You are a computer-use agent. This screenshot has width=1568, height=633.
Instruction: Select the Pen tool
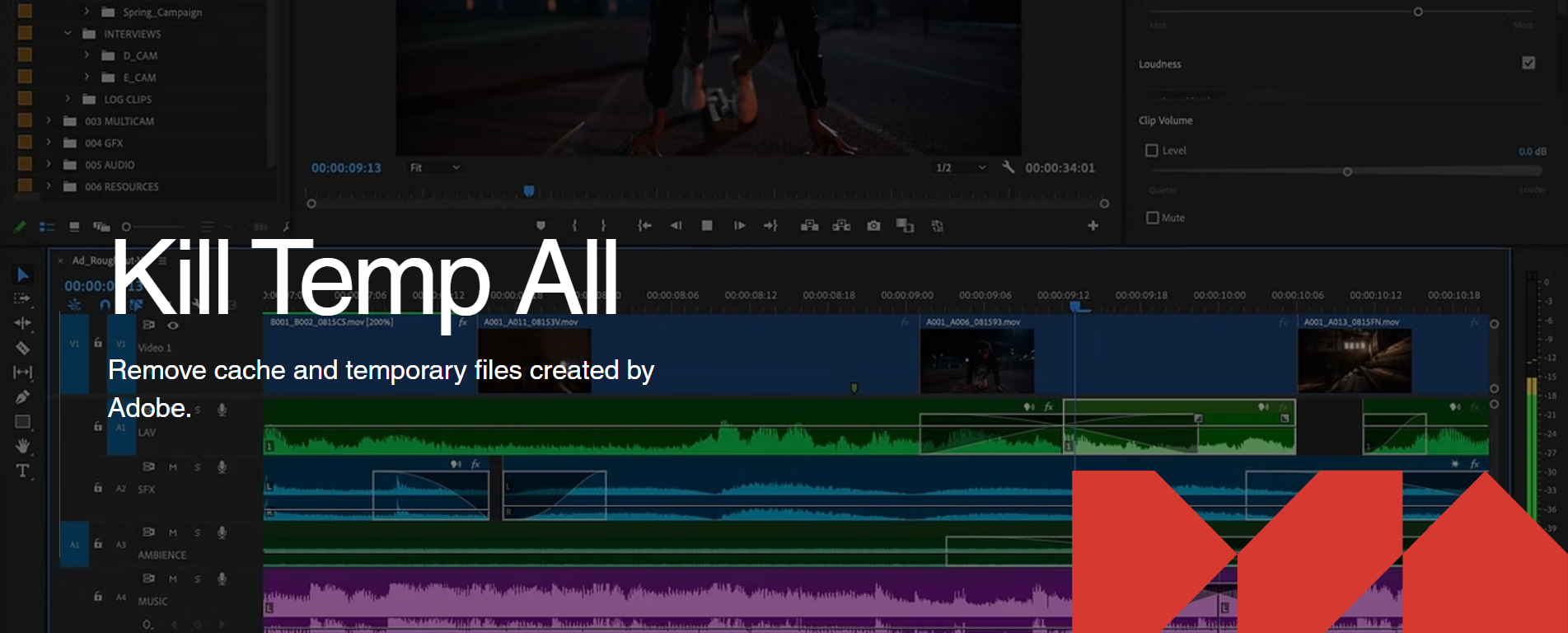pyautogui.click(x=23, y=397)
